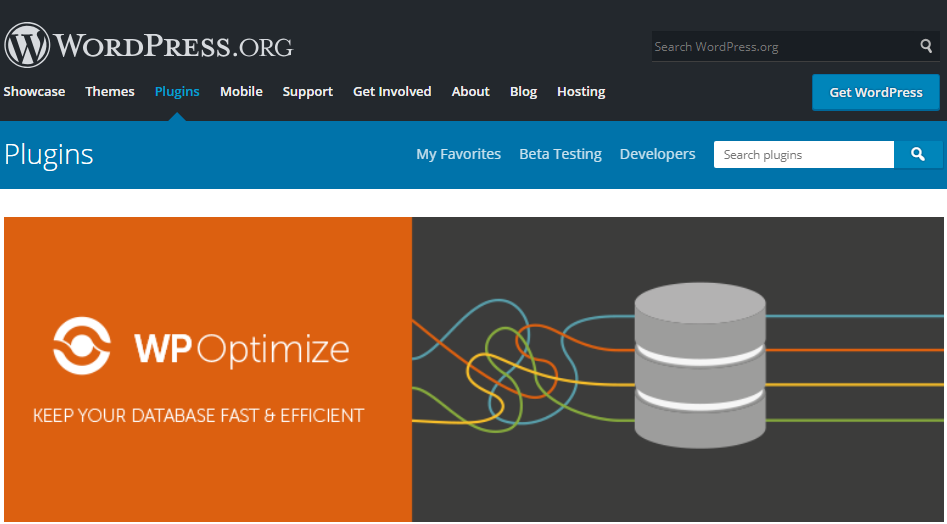Open the Mobile page
Screen dimensions: 947x524
tap(241, 92)
